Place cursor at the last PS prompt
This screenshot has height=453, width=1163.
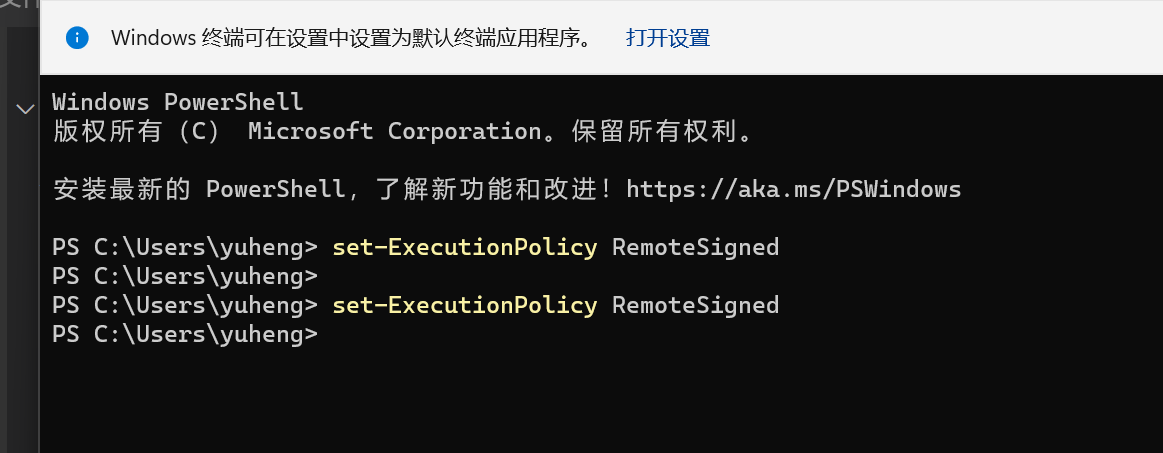point(185,334)
